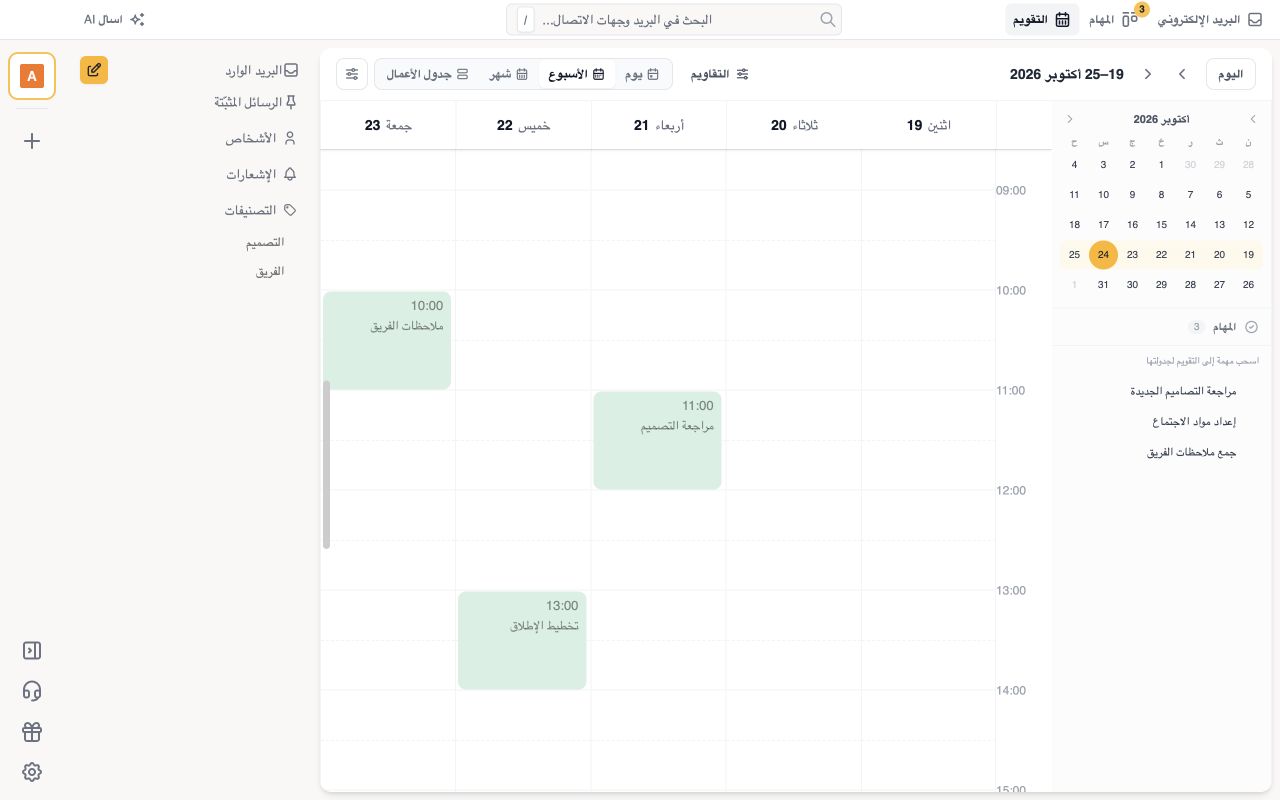This screenshot has width=1280, height=800.
Task: Toggle the sidebar panel collapse icon
Action: (x=32, y=651)
